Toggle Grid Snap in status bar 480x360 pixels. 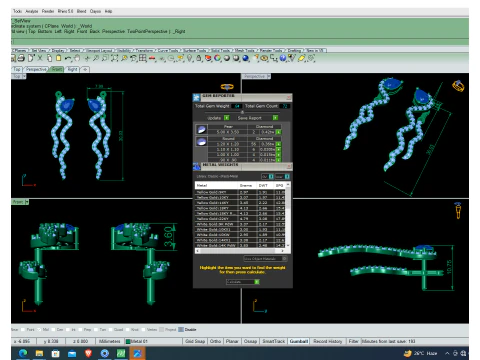195,341
